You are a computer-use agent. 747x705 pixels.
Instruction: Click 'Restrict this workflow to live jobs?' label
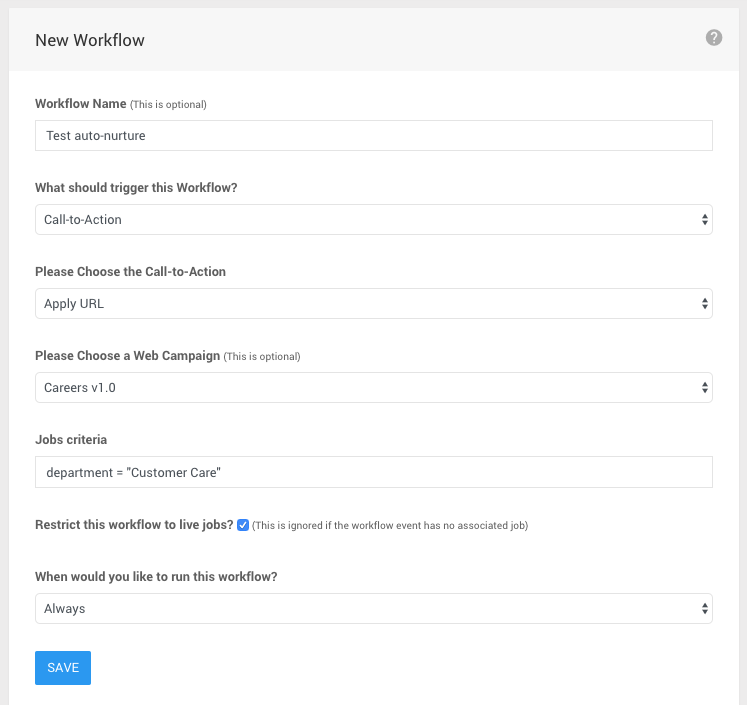134,525
